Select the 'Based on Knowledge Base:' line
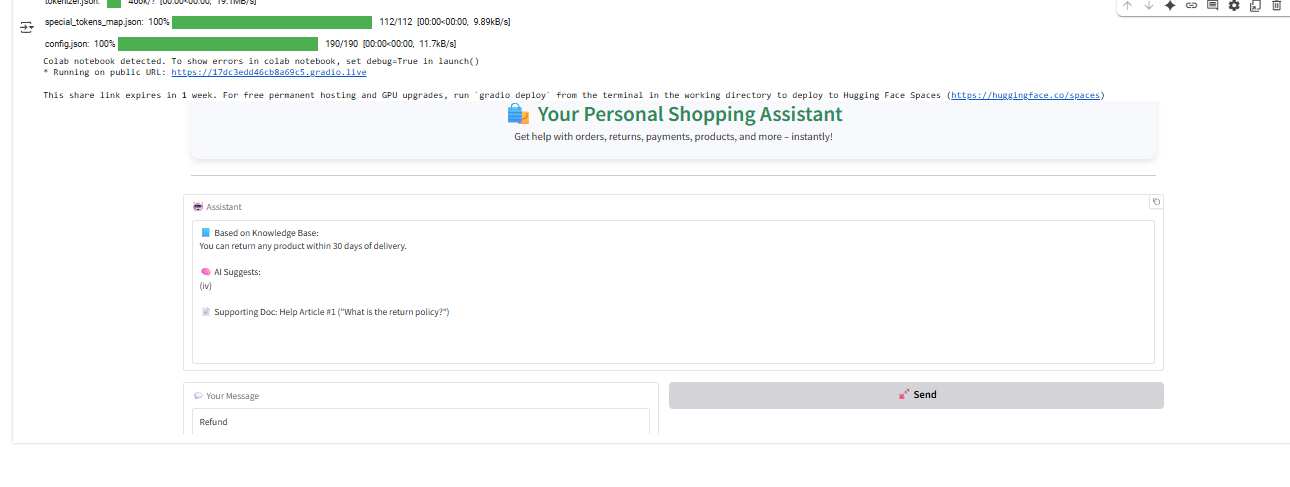1290x487 pixels. click(259, 233)
